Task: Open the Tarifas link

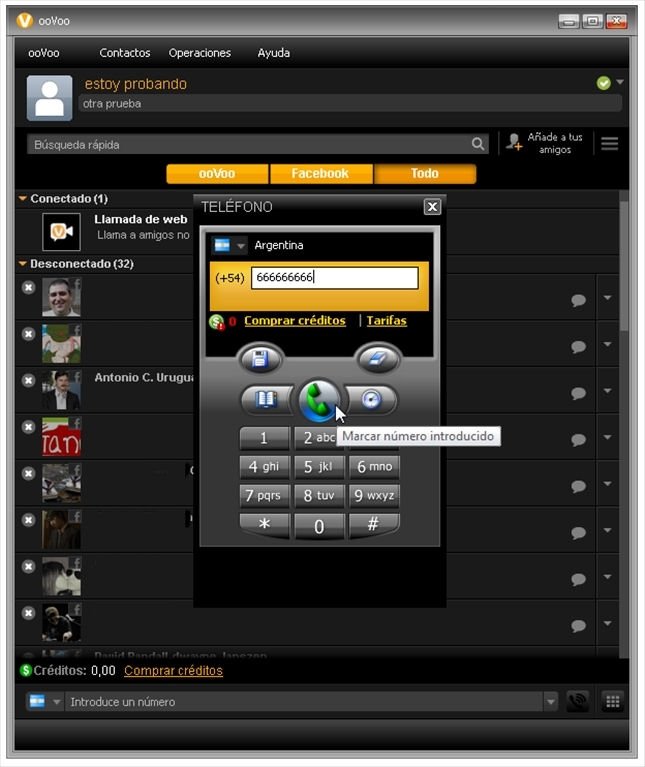Action: pyautogui.click(x=386, y=321)
